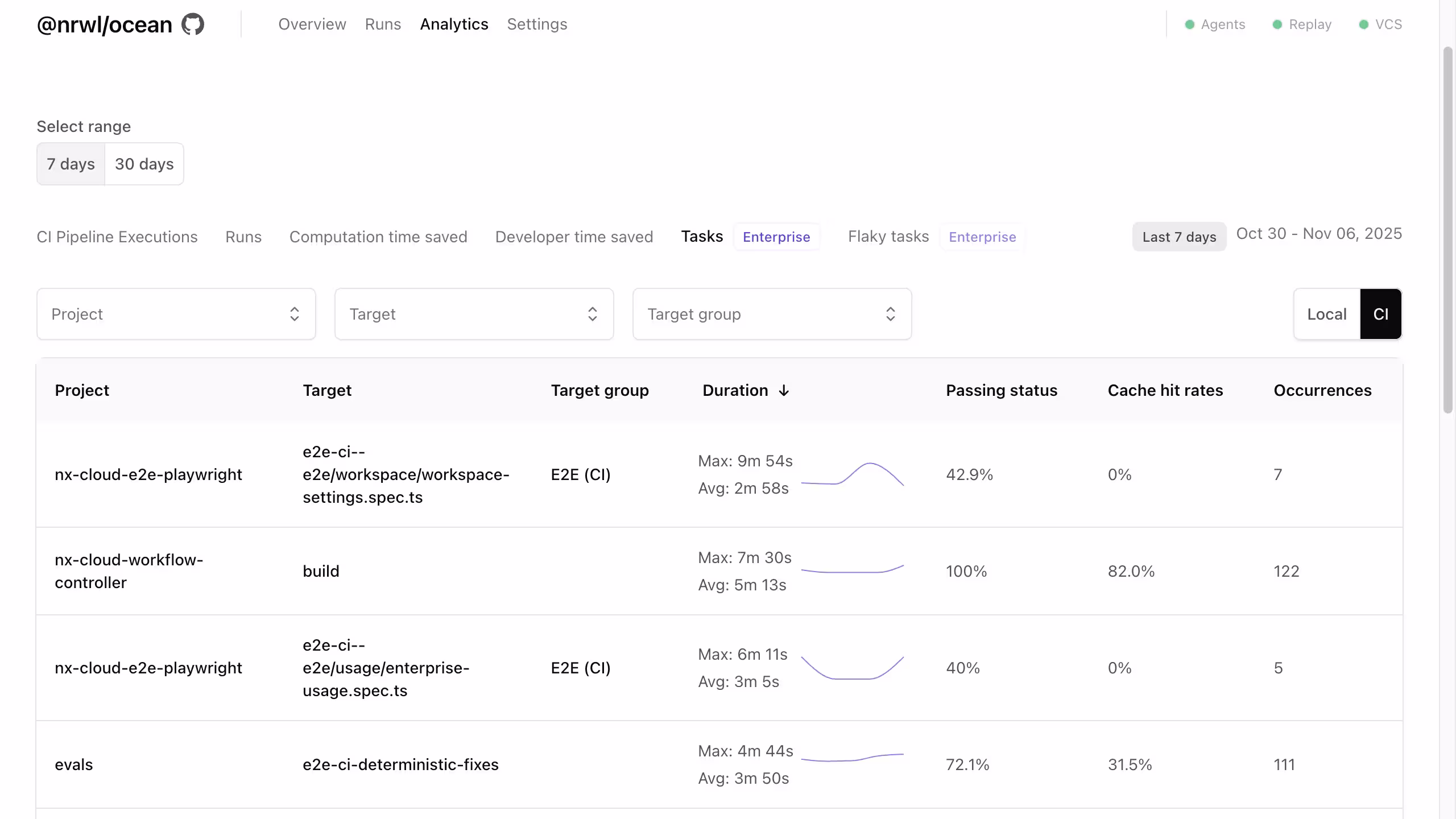Click the Last 7 days button
Viewport: 1456px width, 819px height.
[1178, 237]
